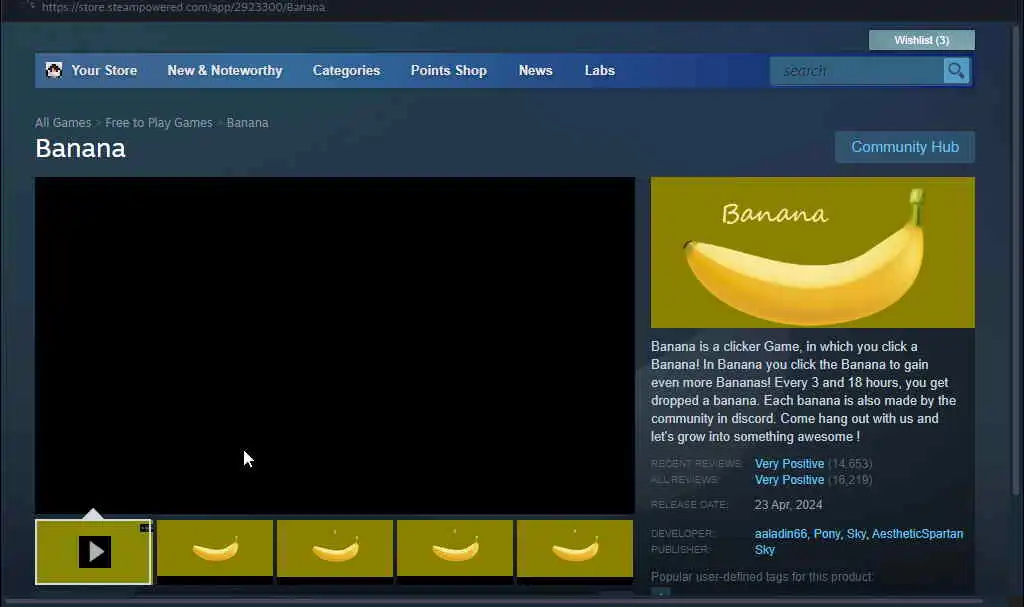The height and width of the screenshot is (607, 1024).
Task: Open publisher Sky link
Action: pos(765,550)
